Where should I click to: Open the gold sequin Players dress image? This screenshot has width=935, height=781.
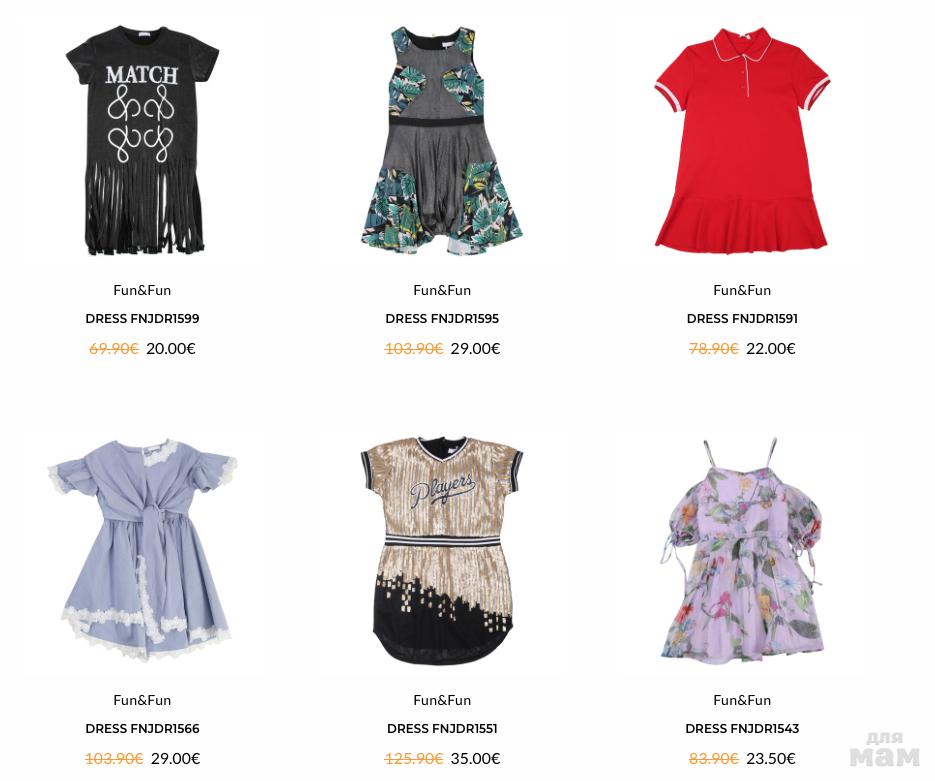tap(442, 550)
